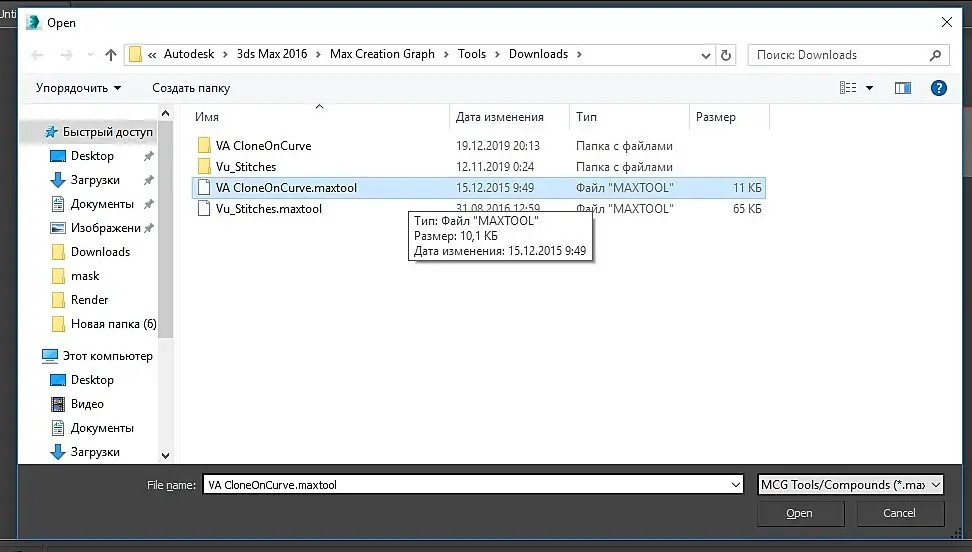Go up one folder level
972x552 pixels.
(111, 55)
